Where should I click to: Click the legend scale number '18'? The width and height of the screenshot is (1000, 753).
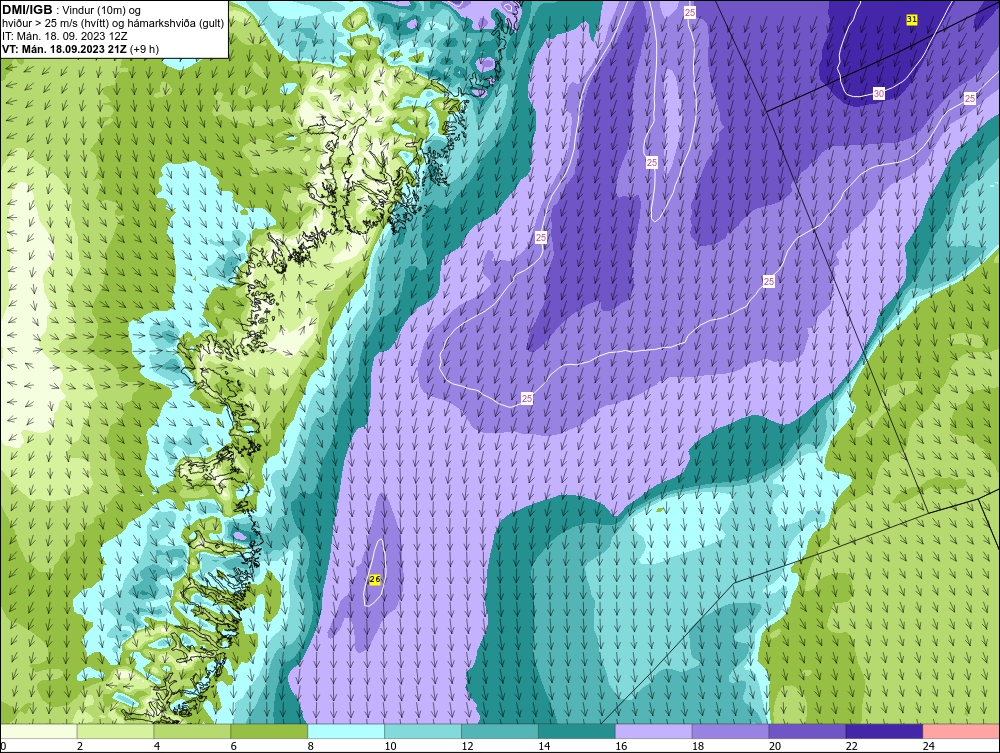pos(698,746)
